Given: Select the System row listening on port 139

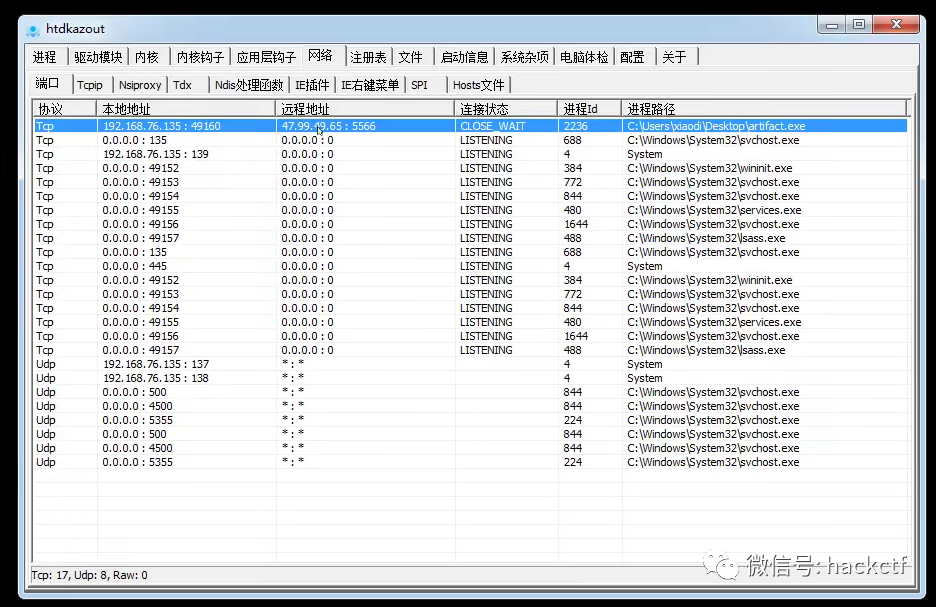Looking at the screenshot, I should click(x=300, y=154).
